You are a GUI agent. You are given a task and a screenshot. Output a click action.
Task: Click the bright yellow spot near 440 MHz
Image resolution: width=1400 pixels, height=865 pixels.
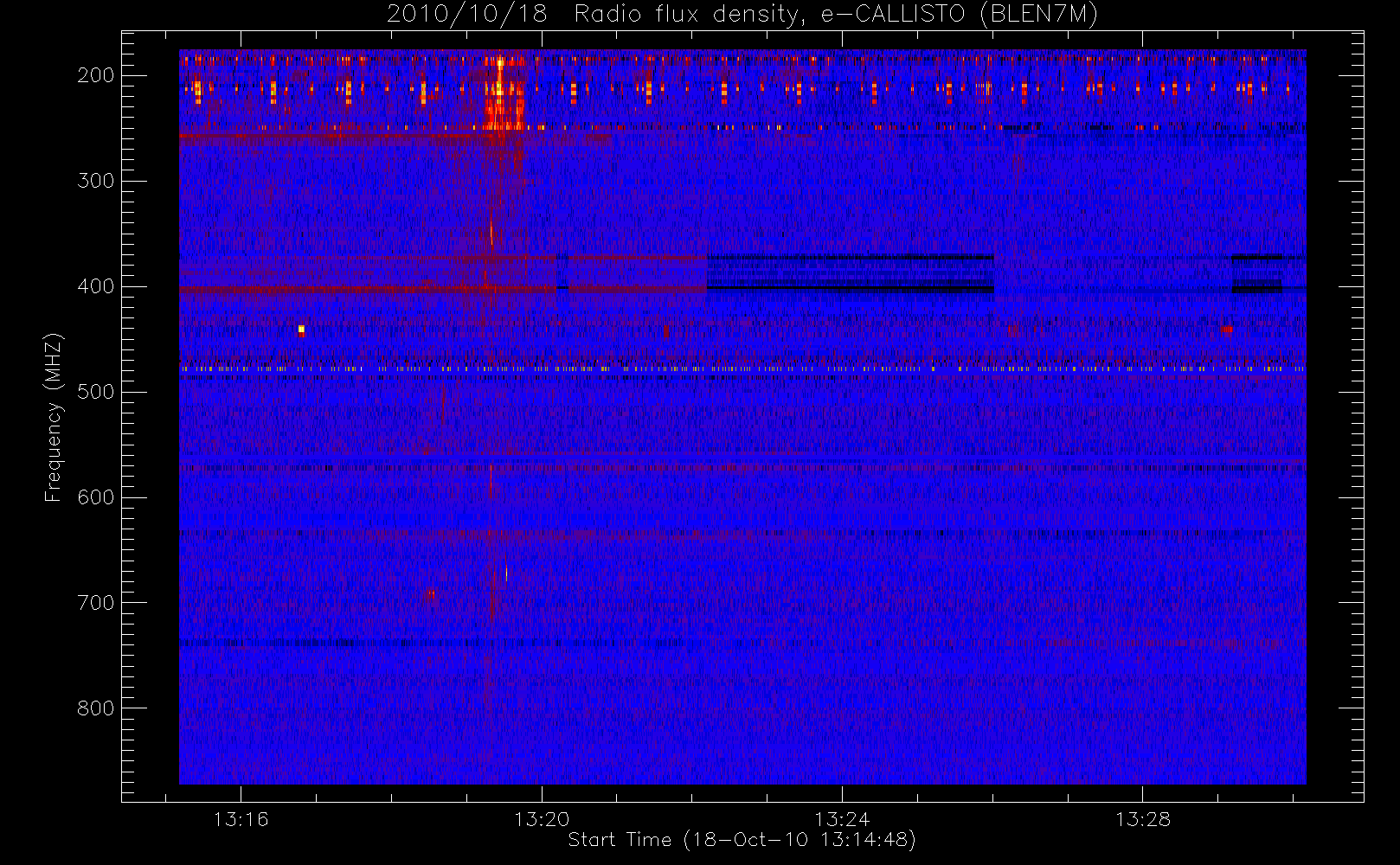pyautogui.click(x=301, y=329)
